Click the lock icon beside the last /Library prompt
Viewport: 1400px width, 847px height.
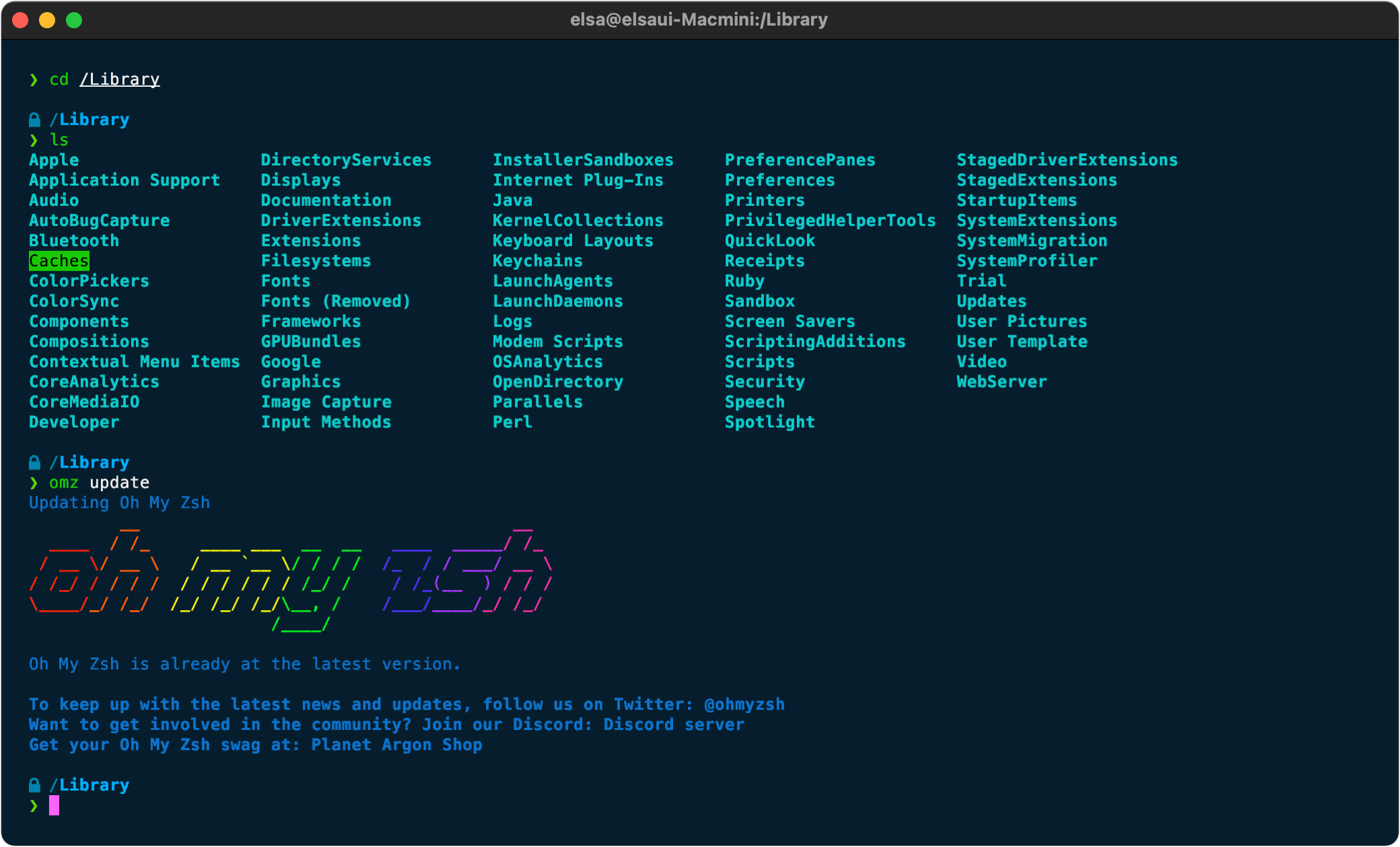click(34, 785)
